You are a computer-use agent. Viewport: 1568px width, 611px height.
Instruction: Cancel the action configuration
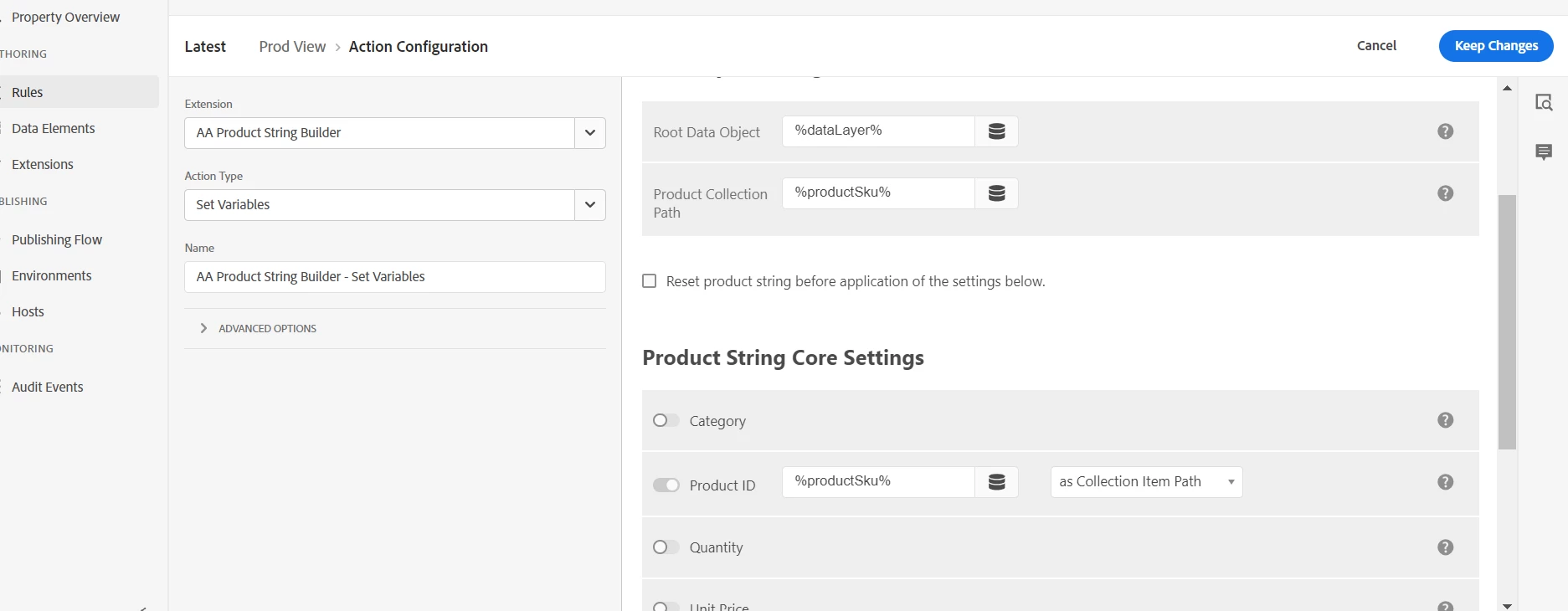coord(1376,46)
